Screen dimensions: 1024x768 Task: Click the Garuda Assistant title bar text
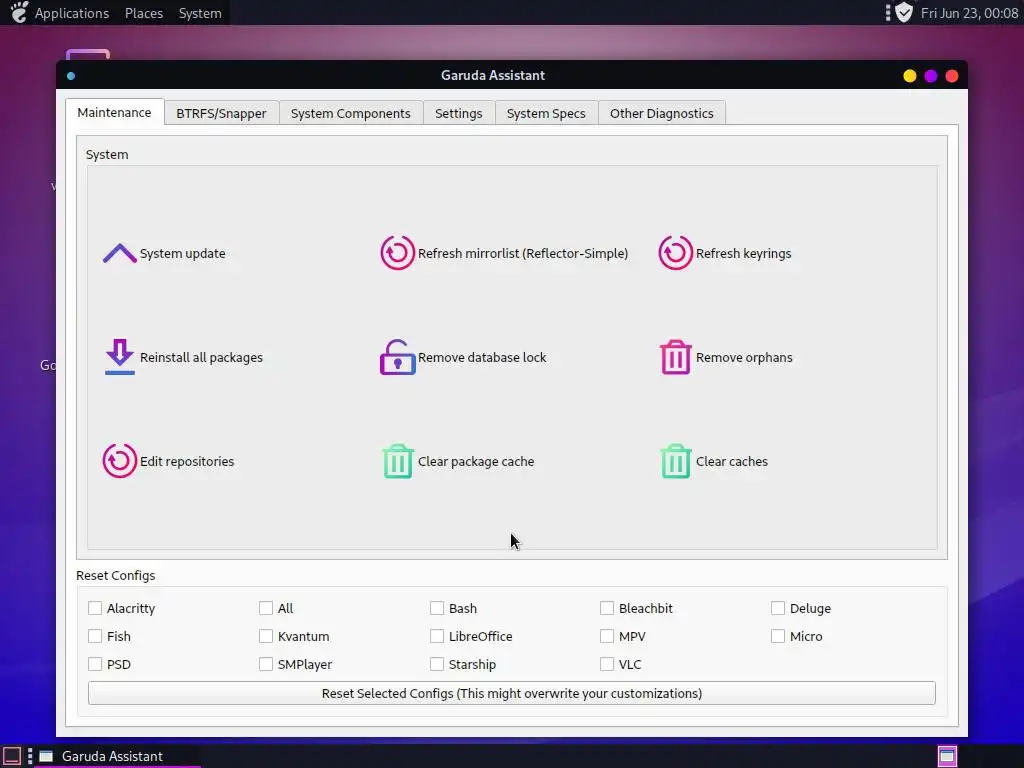coord(492,75)
